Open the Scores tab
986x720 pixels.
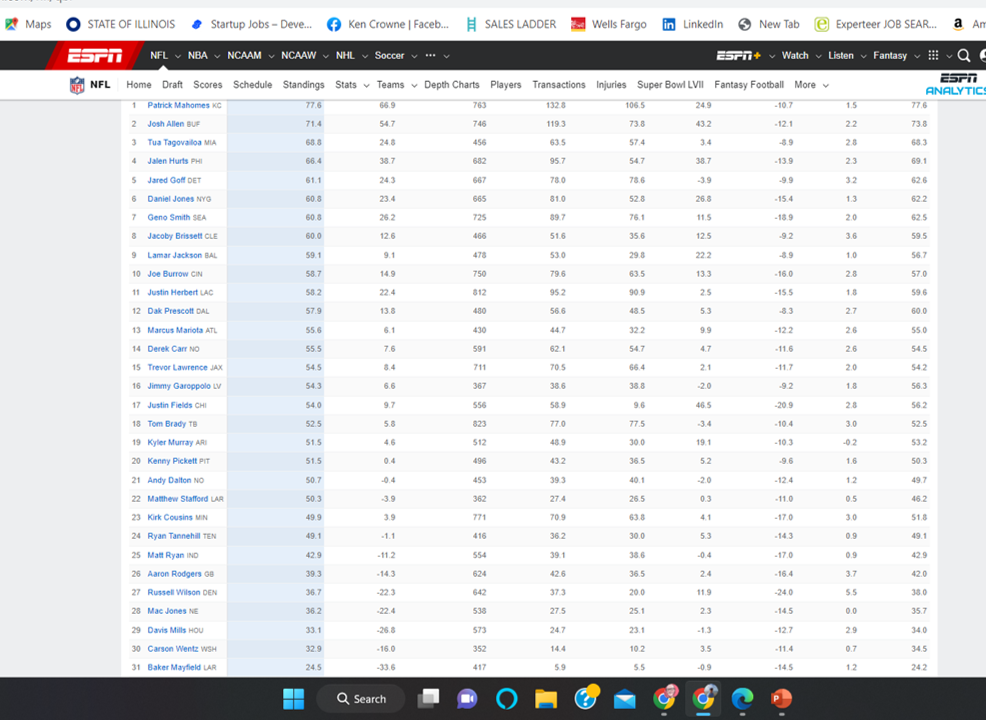[208, 85]
